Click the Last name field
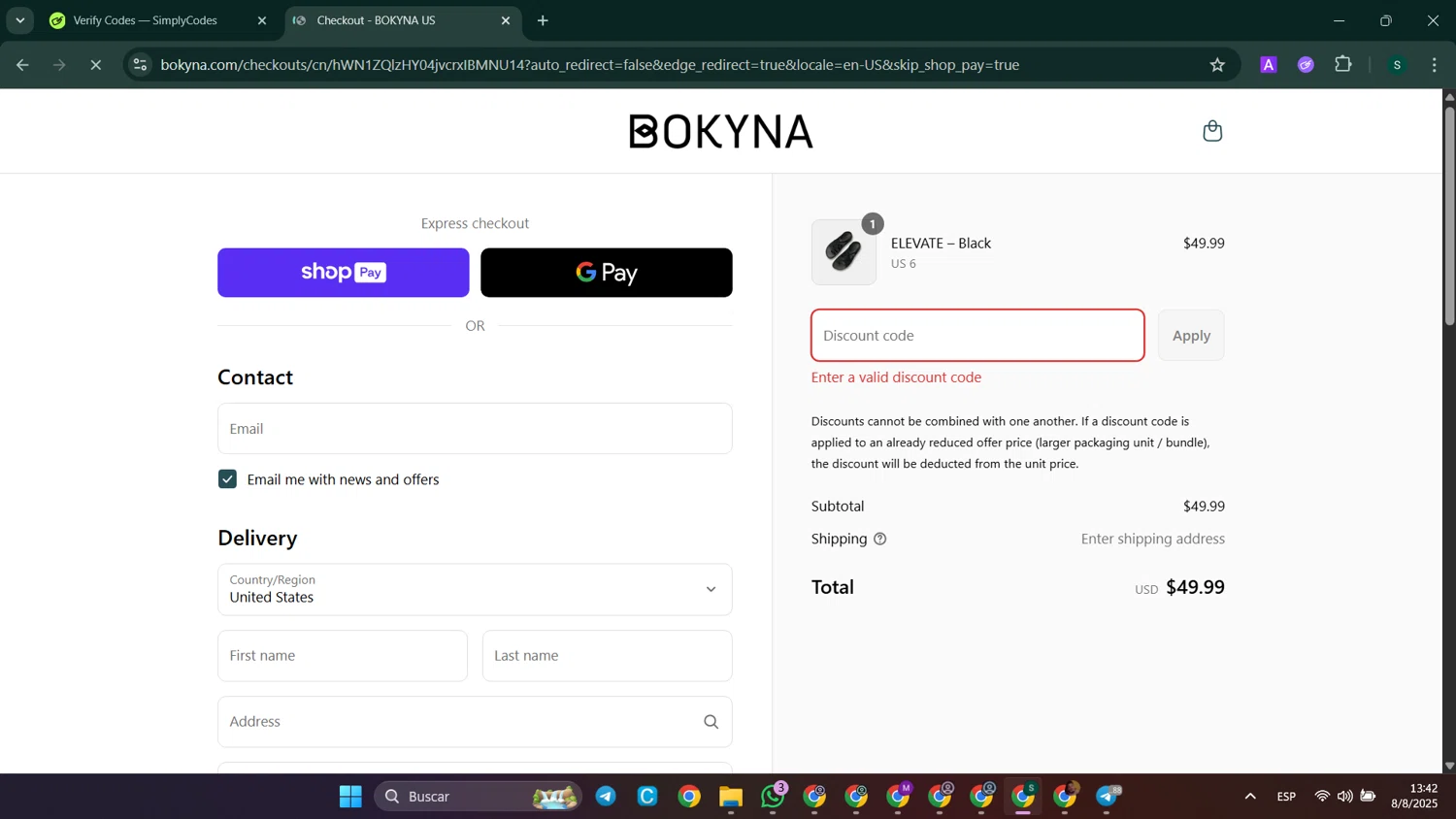Viewport: 1456px width, 819px height. coord(607,656)
